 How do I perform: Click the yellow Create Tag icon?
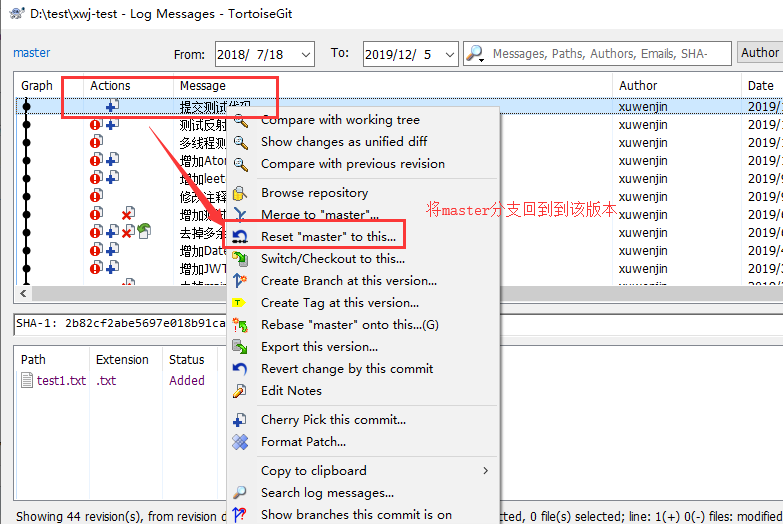pyautogui.click(x=239, y=303)
